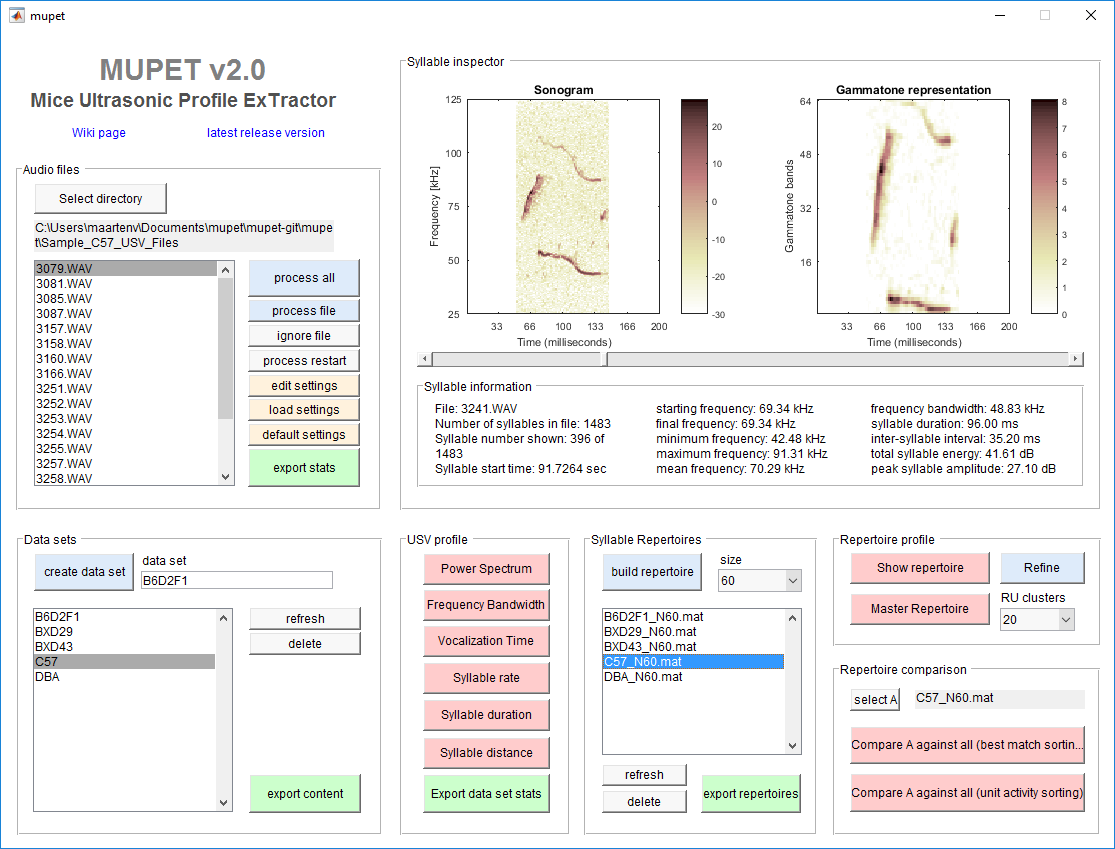
Task: Click Export data set stats
Action: tap(486, 794)
